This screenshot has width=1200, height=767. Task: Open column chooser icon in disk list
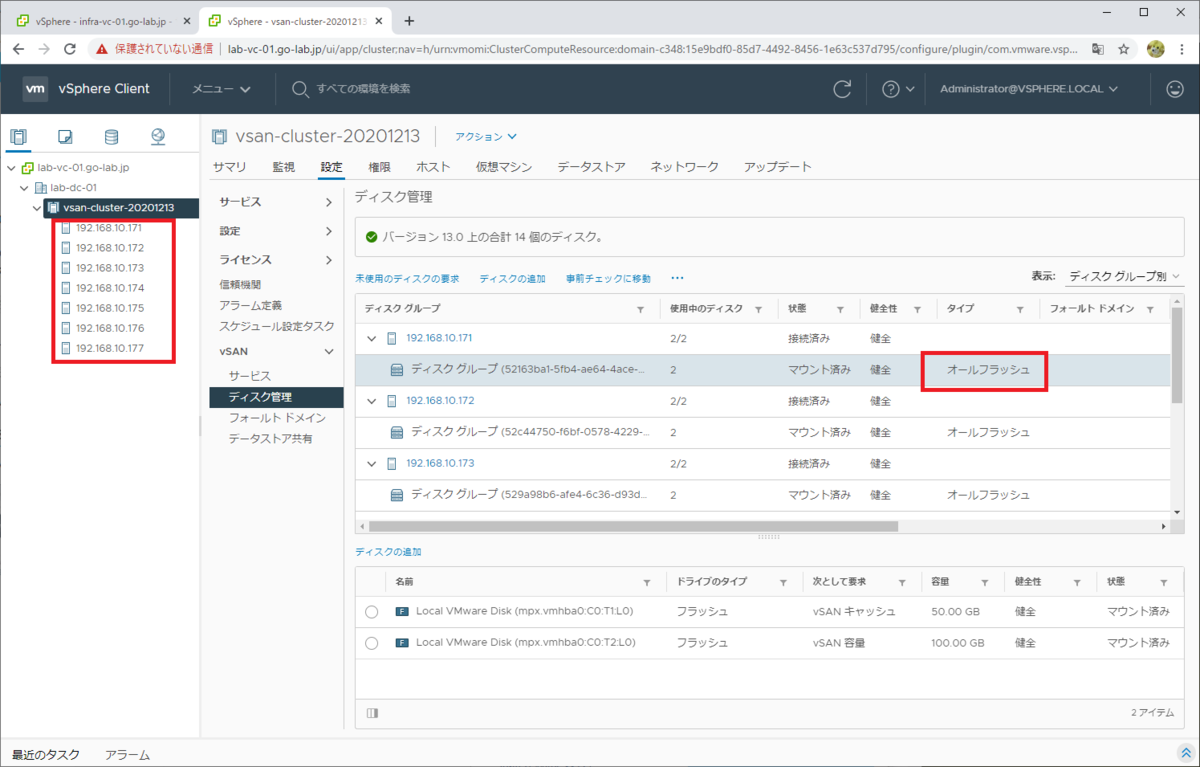click(373, 713)
